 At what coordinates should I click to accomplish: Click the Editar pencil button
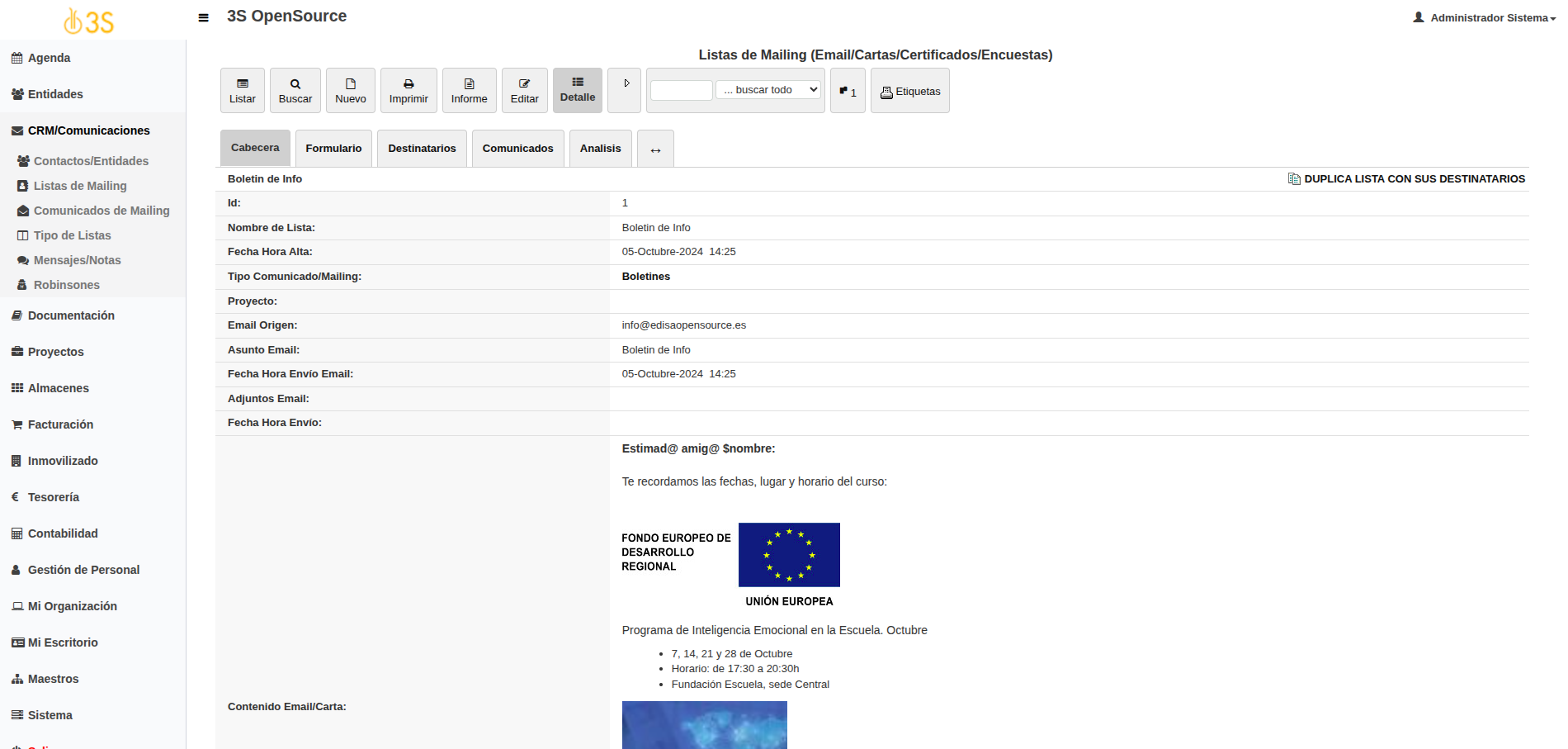(x=524, y=91)
